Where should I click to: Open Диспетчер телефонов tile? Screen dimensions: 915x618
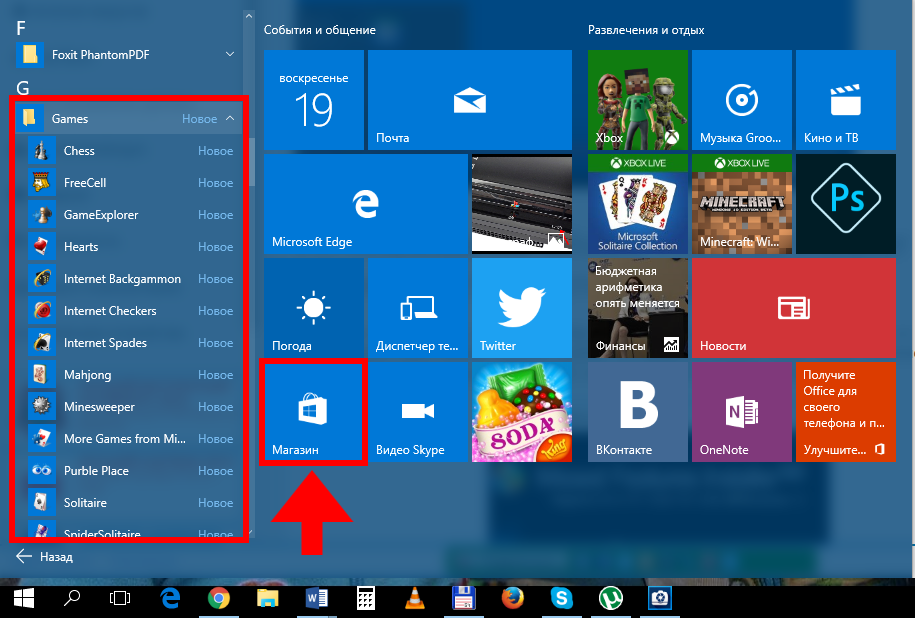tap(418, 308)
